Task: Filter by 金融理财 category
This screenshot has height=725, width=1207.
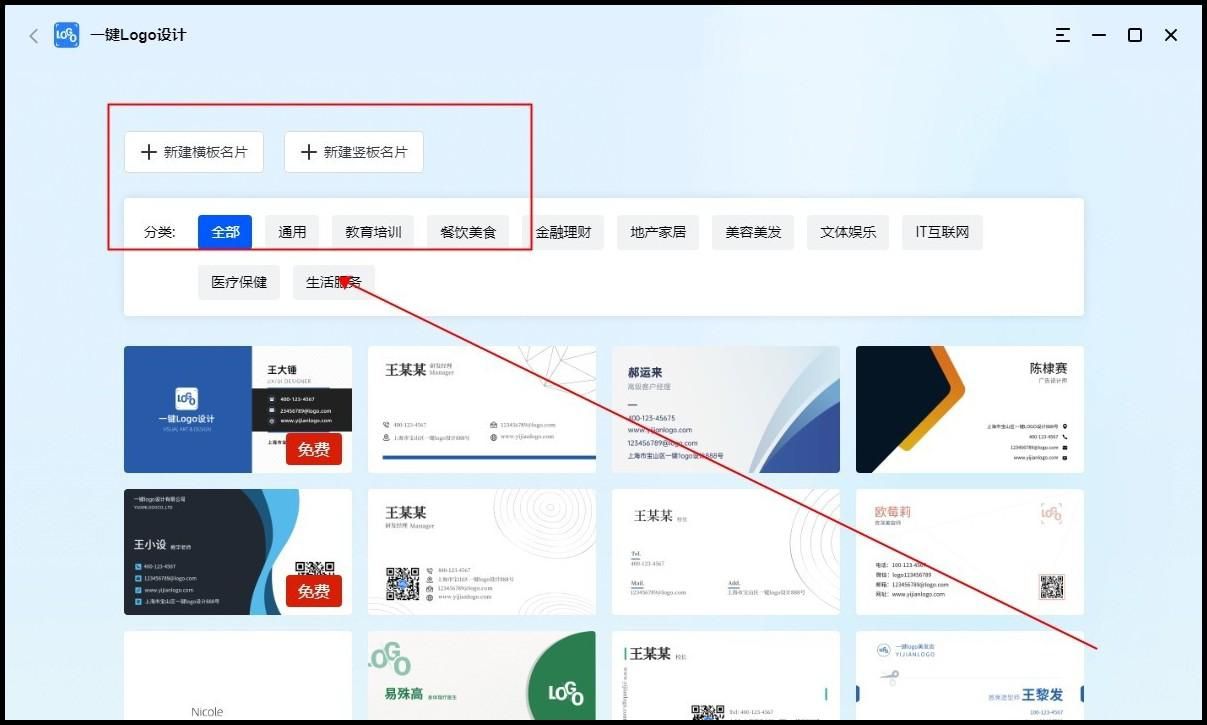Action: (x=563, y=232)
